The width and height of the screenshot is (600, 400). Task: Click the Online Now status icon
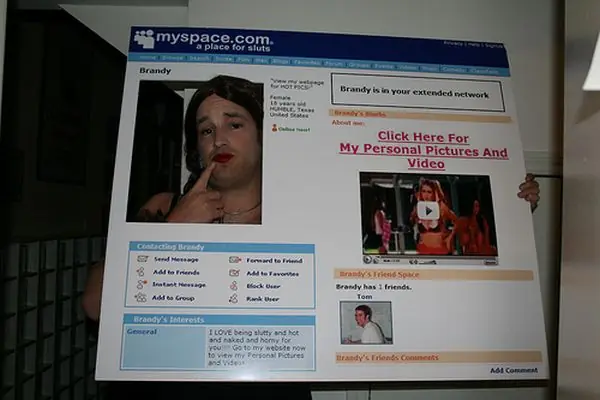[274, 128]
